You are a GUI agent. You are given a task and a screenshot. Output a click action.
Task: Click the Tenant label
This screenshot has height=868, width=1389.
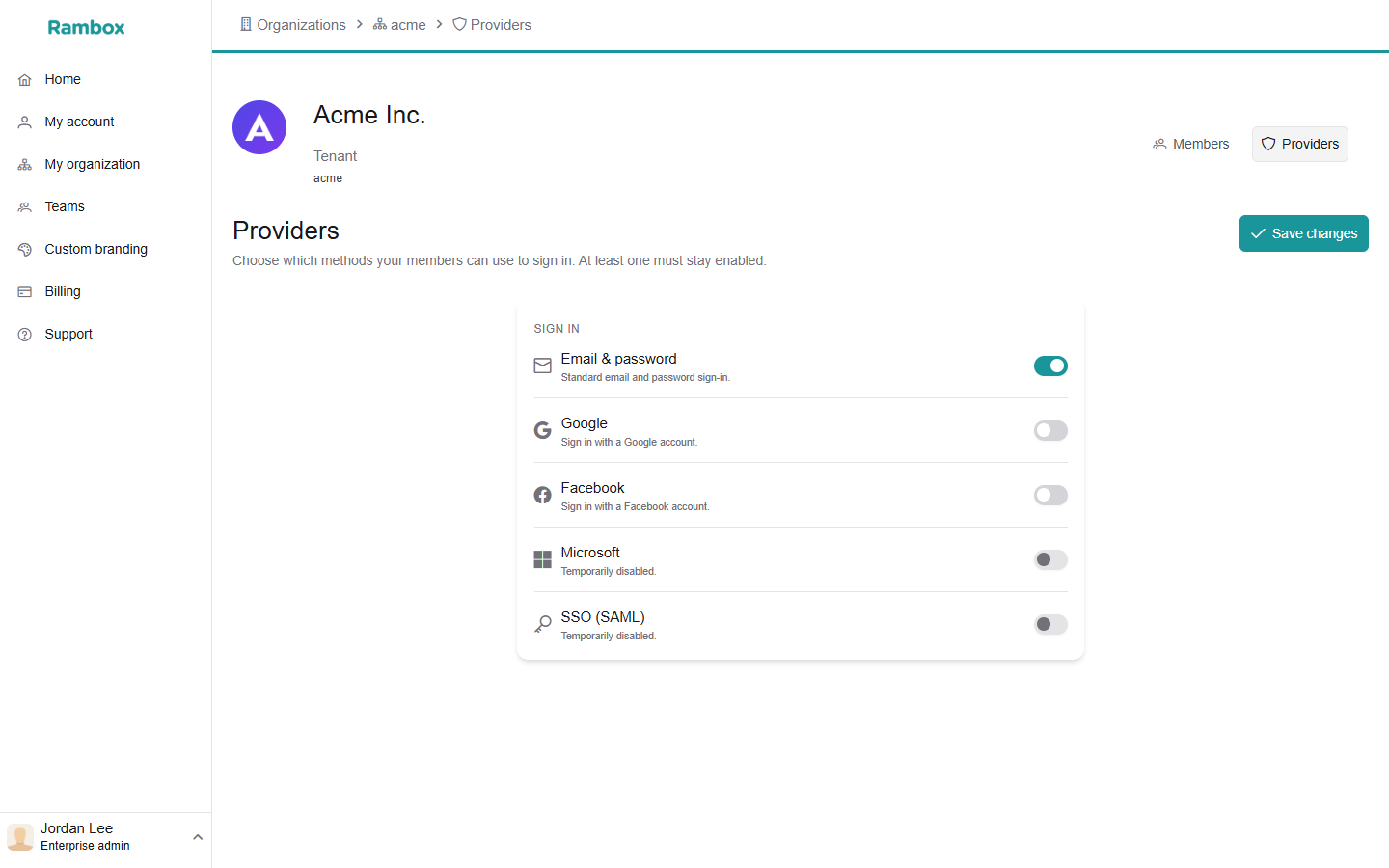point(335,156)
